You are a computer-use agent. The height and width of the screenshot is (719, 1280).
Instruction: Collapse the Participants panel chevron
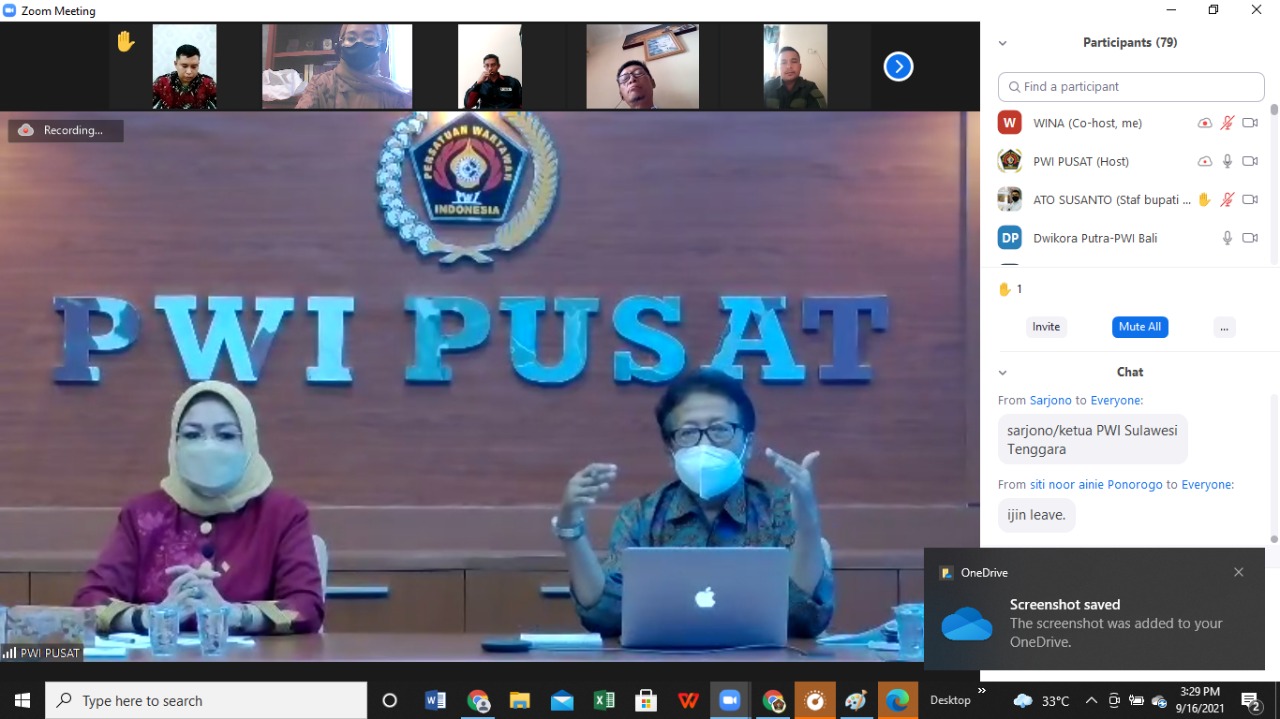(x=1002, y=43)
